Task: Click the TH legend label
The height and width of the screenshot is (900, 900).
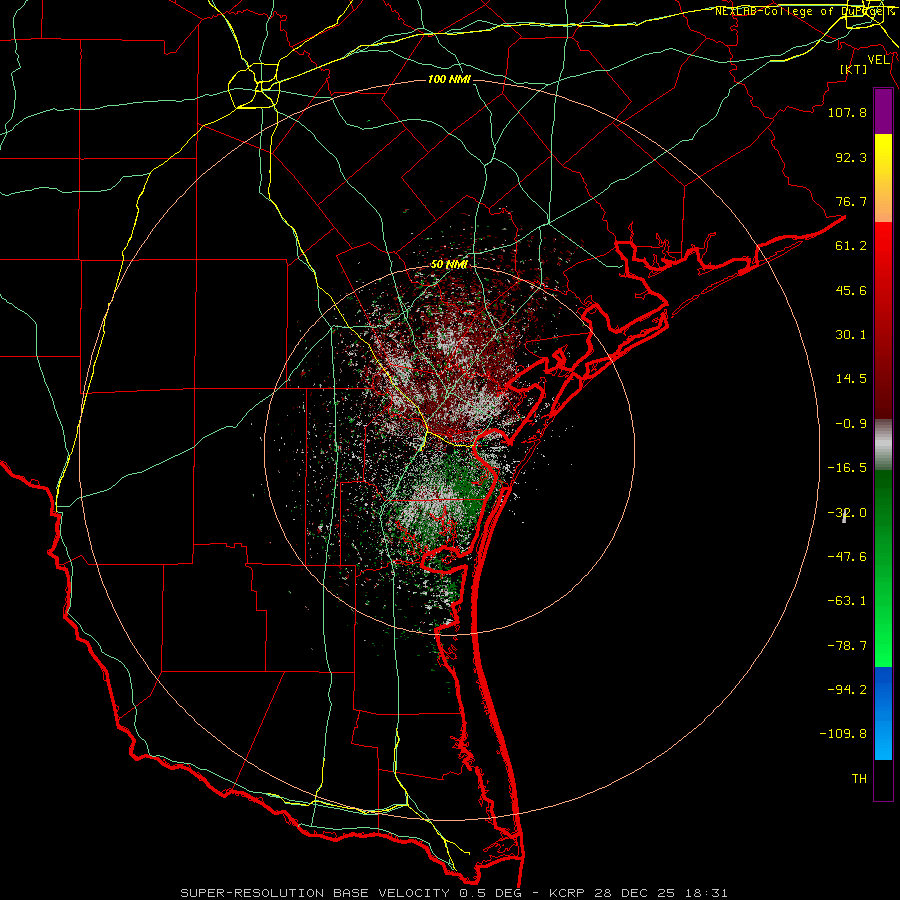Action: pos(859,779)
